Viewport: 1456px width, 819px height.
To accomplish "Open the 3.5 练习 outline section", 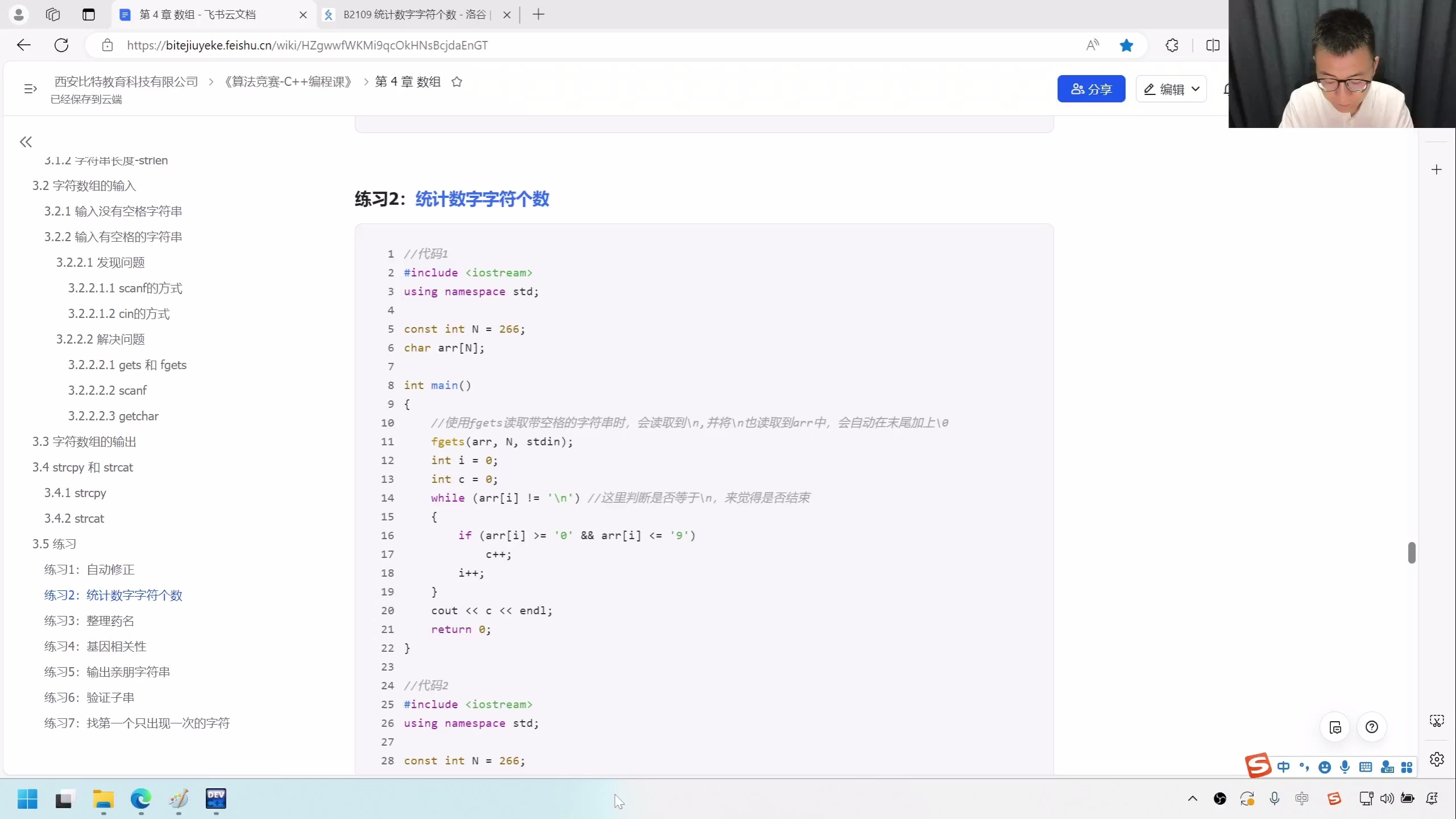I will [54, 544].
